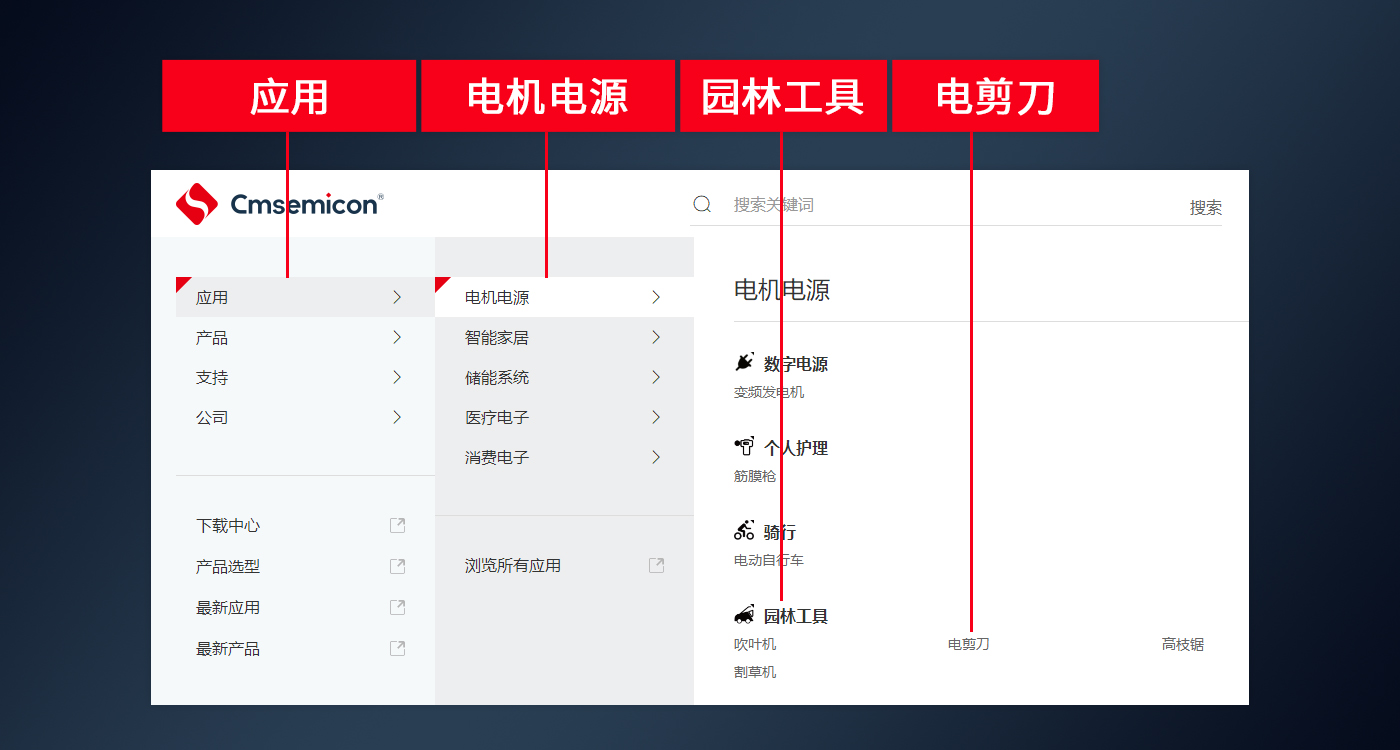The image size is (1400, 750).
Task: Open the 医疗电子 category
Action: (x=564, y=417)
